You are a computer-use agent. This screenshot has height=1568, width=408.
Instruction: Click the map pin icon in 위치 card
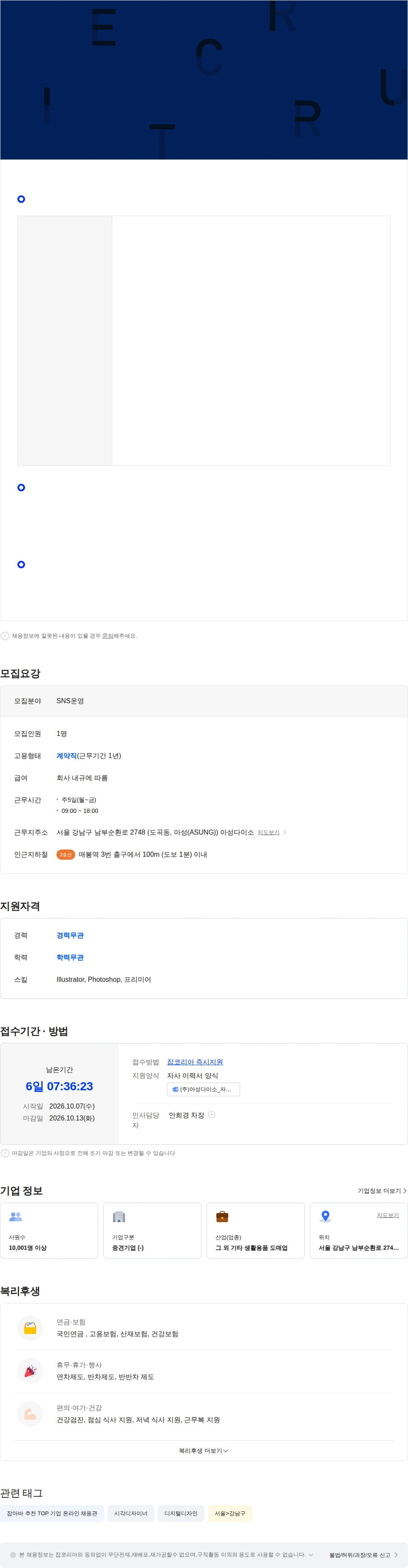tap(325, 1217)
